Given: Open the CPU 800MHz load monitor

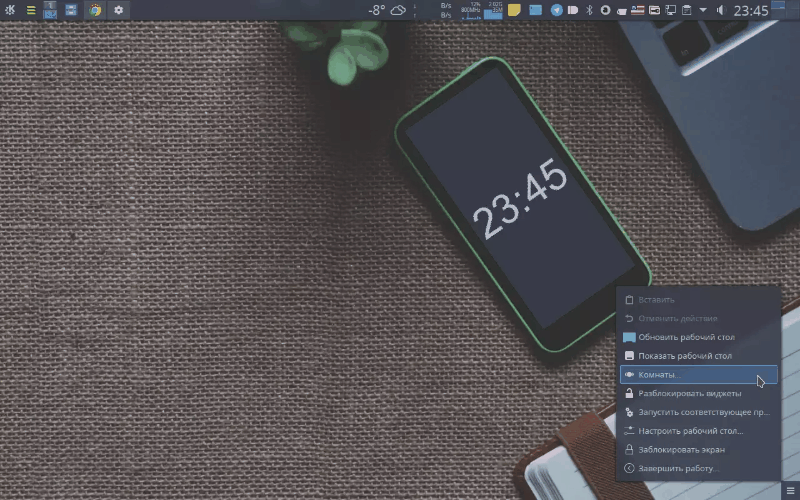Looking at the screenshot, I should [470, 10].
